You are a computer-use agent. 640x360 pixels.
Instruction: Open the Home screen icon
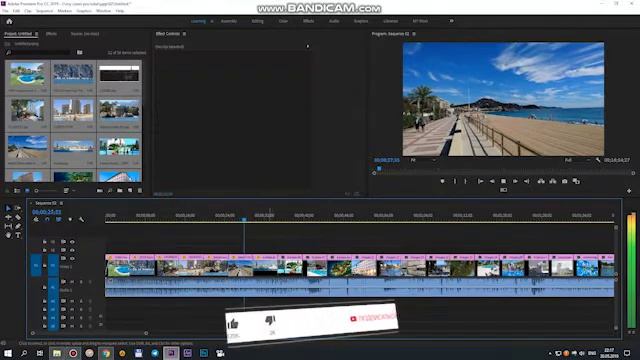pos(9,21)
